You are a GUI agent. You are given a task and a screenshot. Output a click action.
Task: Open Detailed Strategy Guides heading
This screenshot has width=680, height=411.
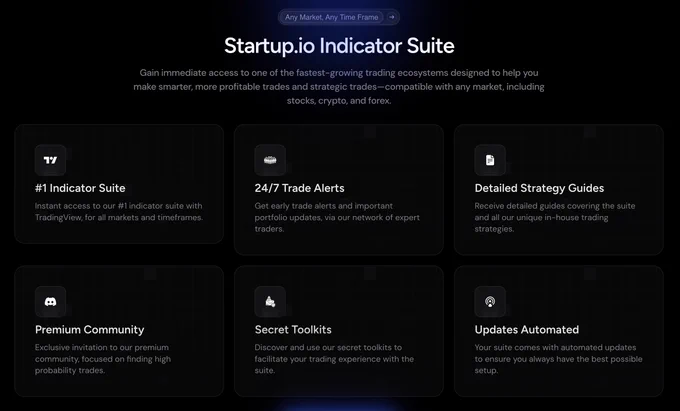539,188
